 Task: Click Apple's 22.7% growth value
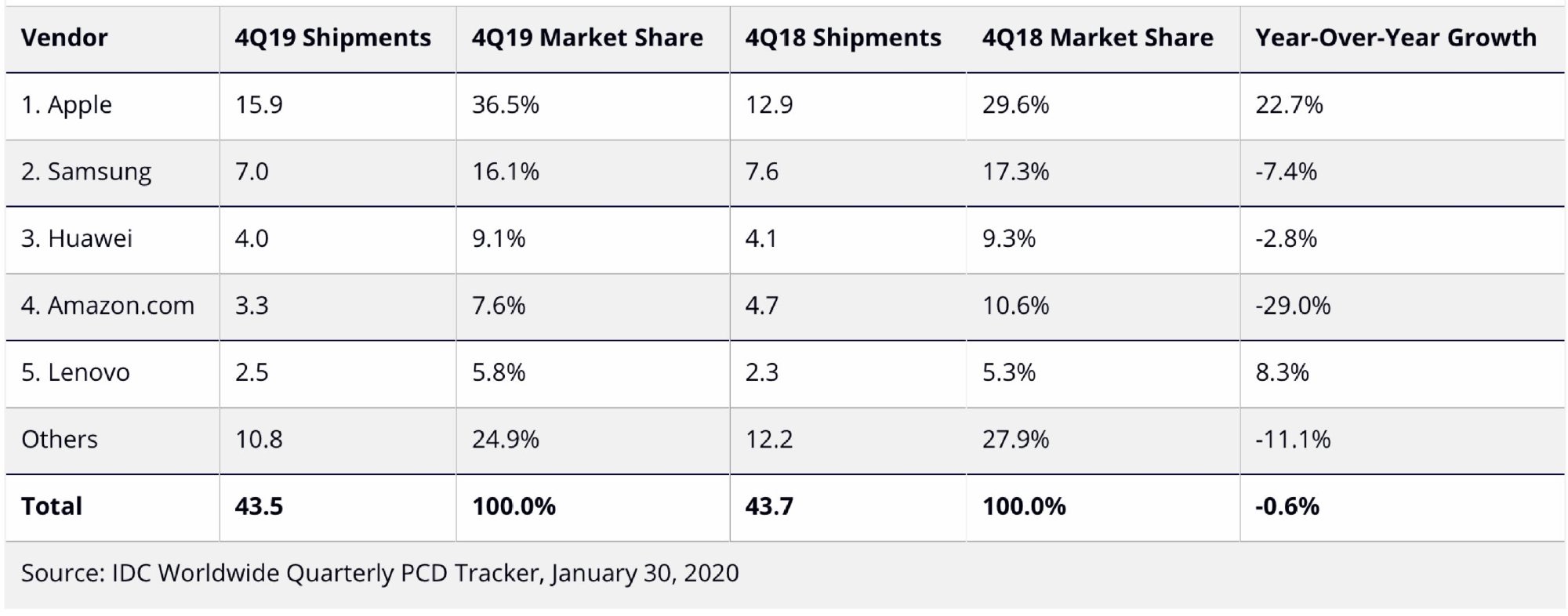click(1289, 105)
